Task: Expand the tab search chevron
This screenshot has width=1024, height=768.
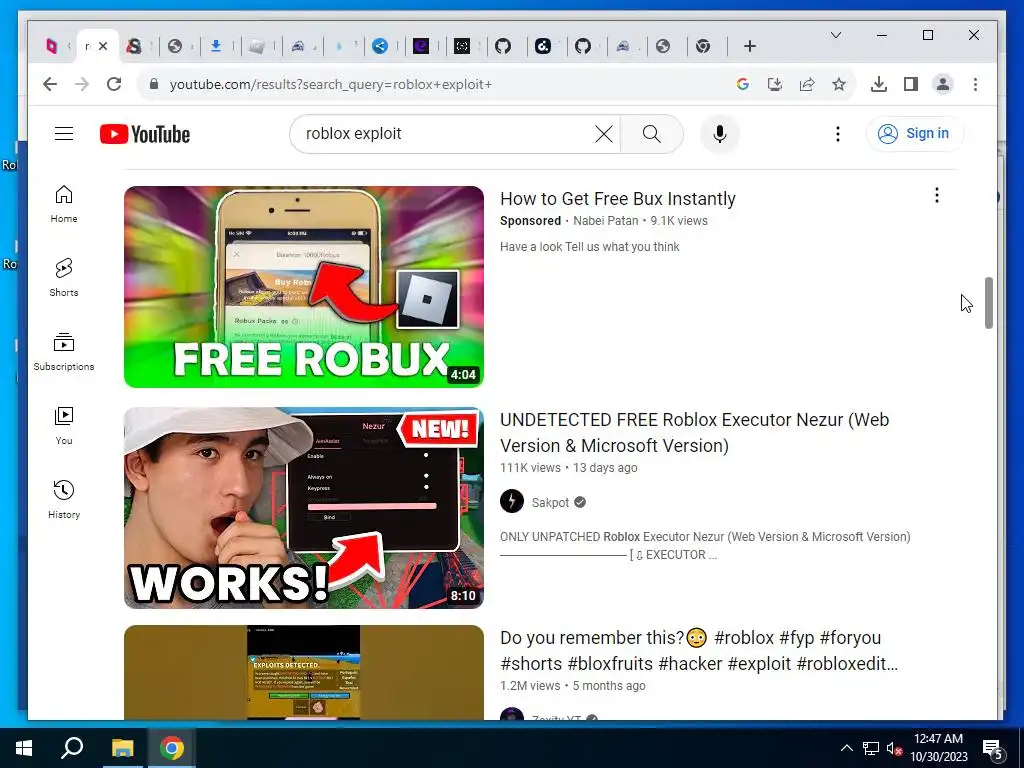Action: [x=835, y=35]
